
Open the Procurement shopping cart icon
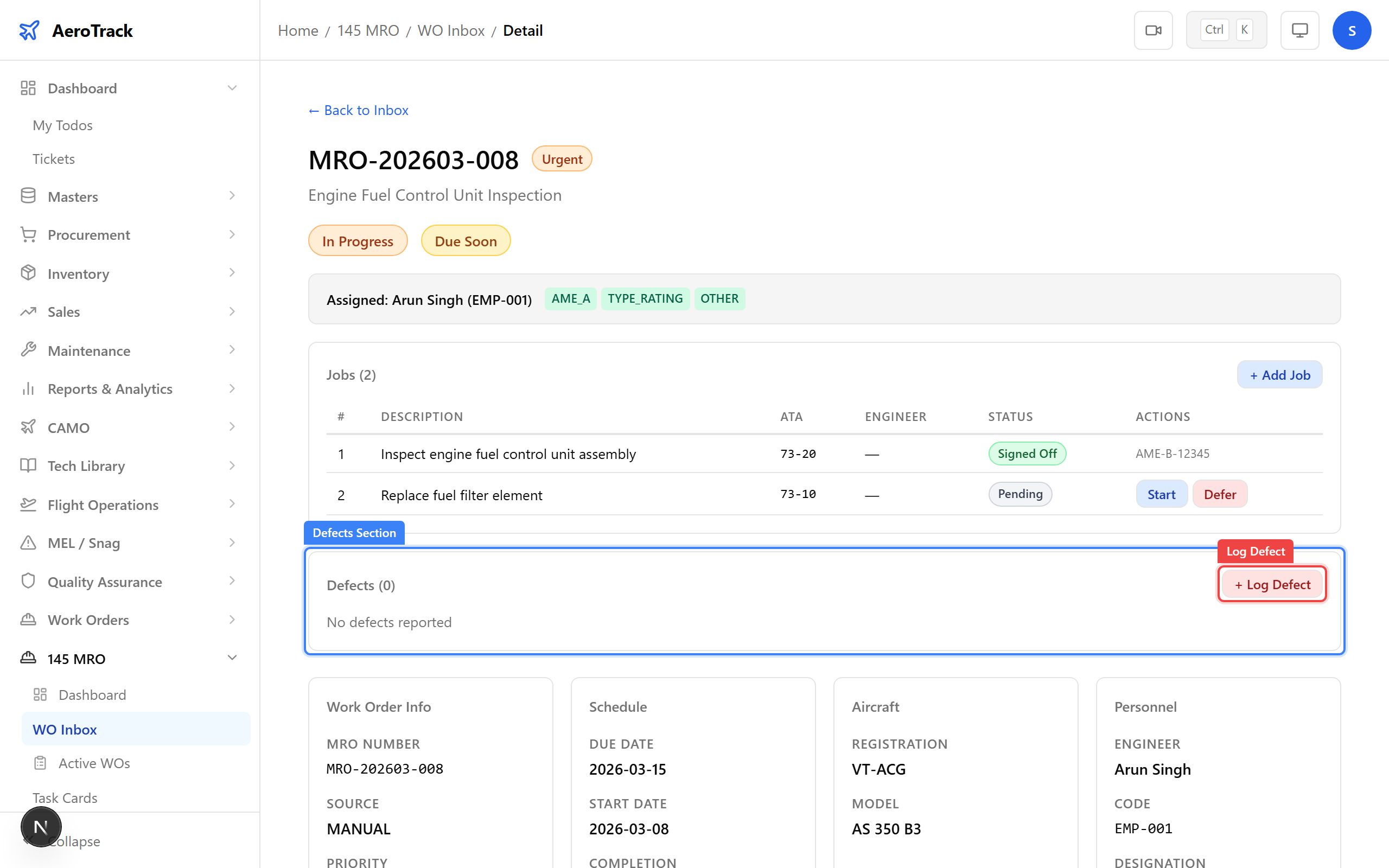coord(28,234)
